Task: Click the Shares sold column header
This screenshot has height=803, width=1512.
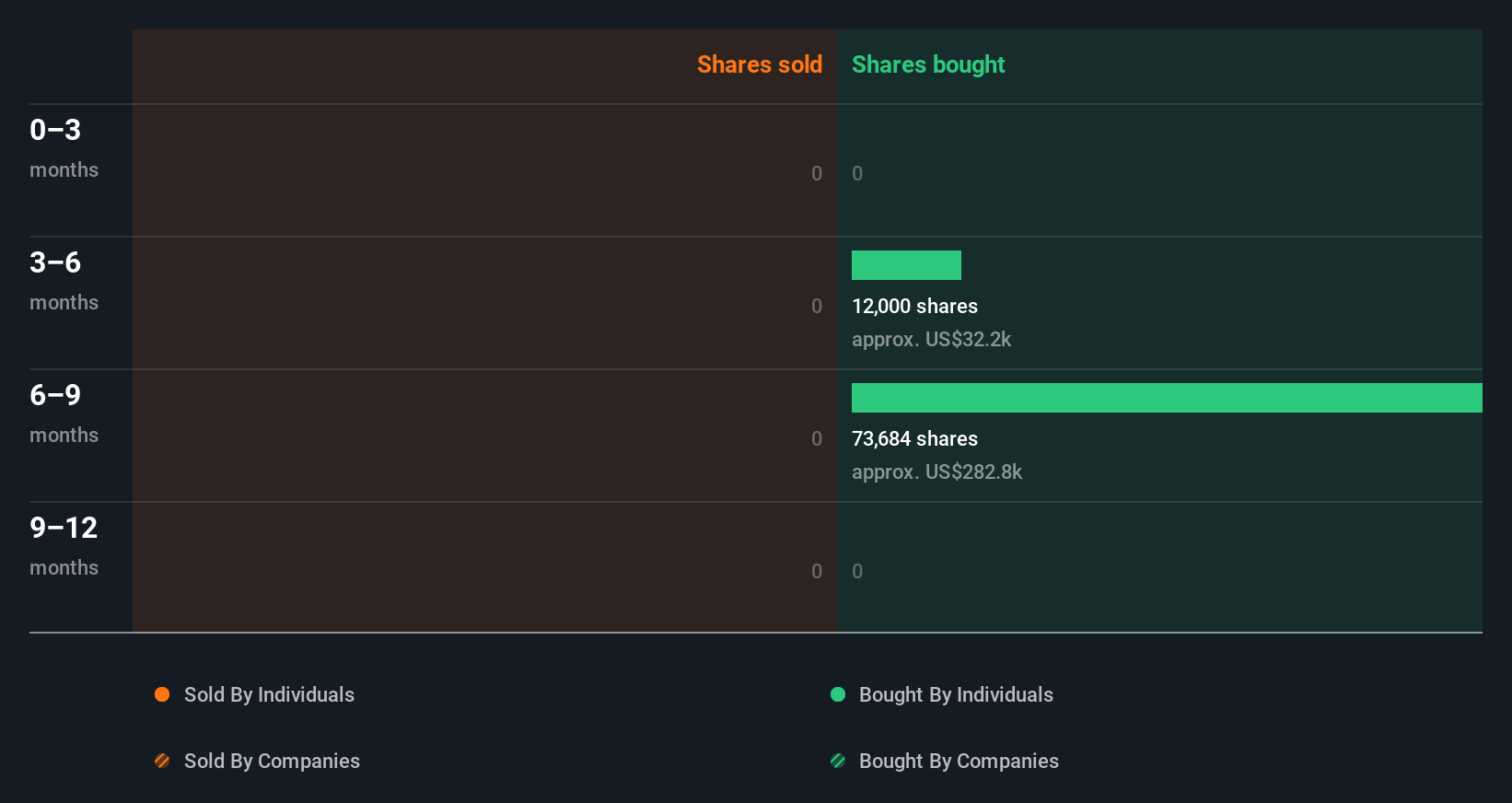Action: [x=759, y=64]
